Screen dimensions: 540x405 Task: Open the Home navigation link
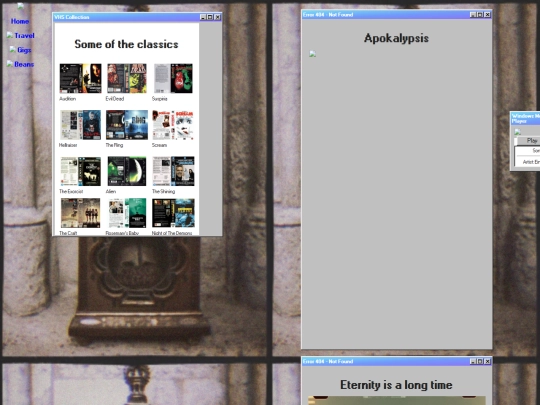tap(20, 21)
